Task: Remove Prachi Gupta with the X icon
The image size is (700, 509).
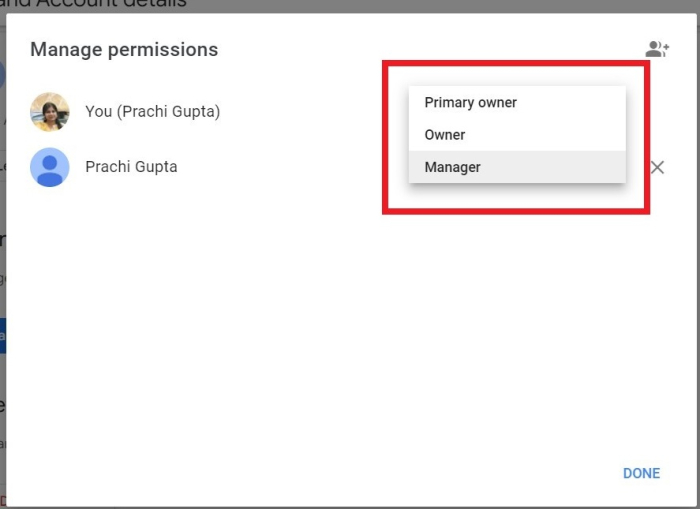Action: pyautogui.click(x=657, y=167)
